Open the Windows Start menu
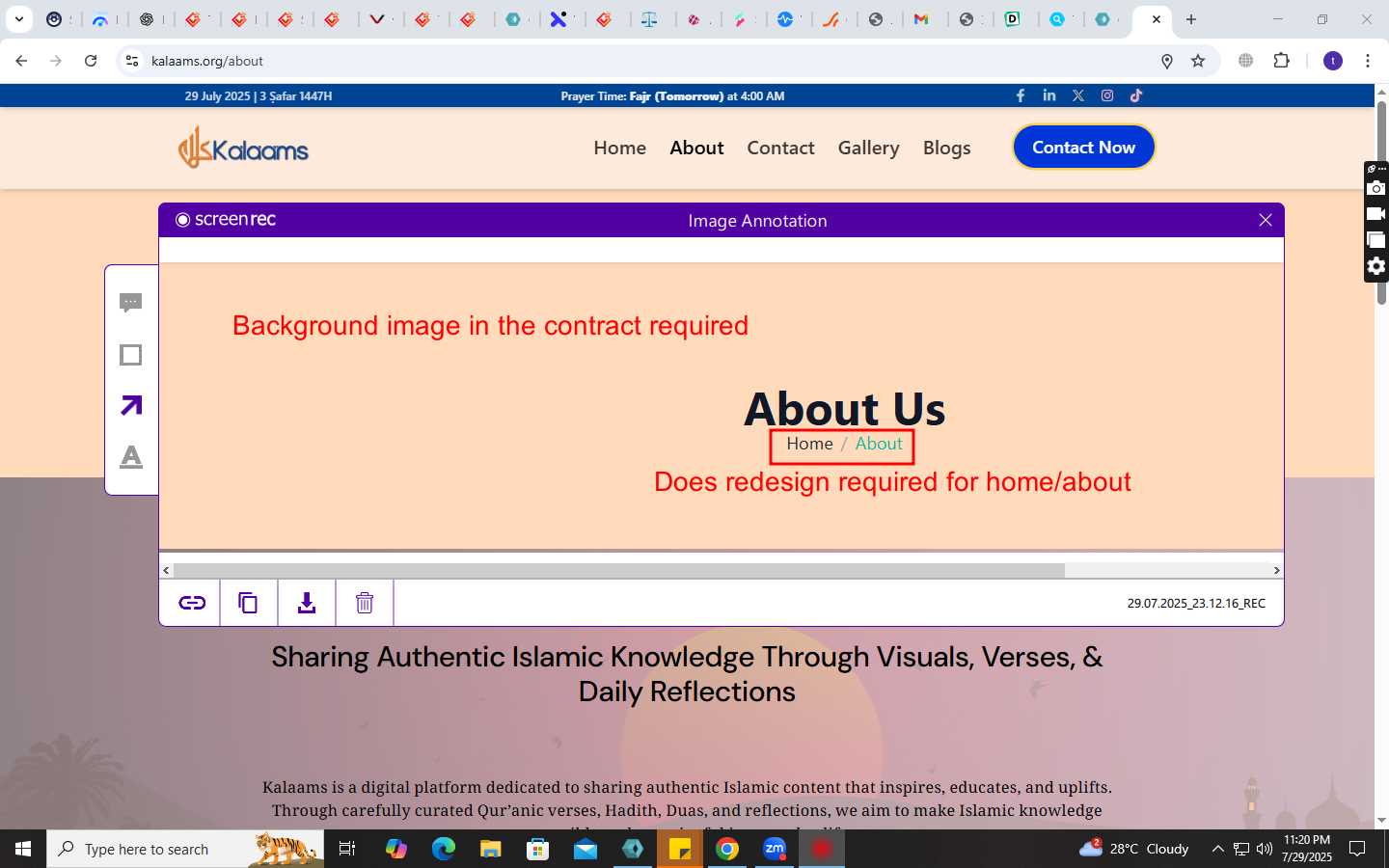1389x868 pixels. (x=23, y=849)
